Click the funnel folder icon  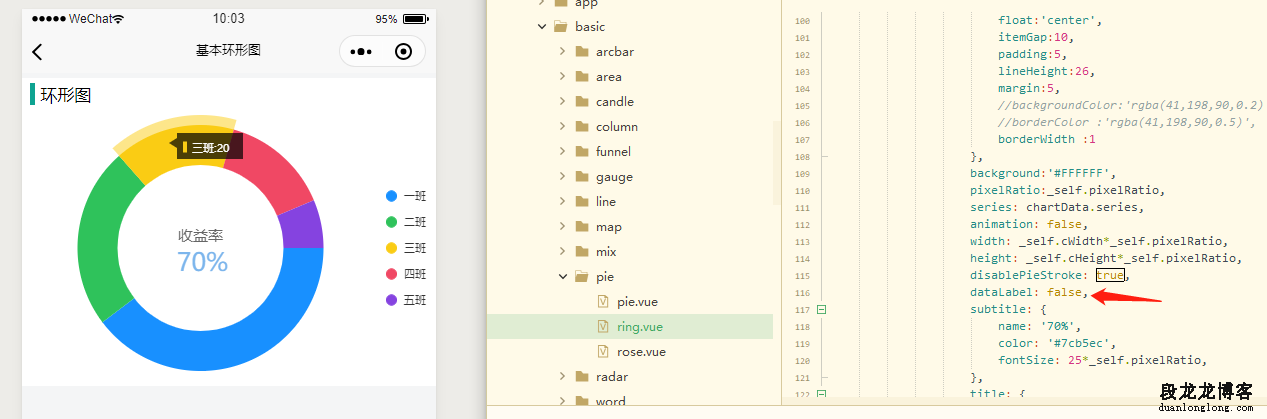pos(581,151)
